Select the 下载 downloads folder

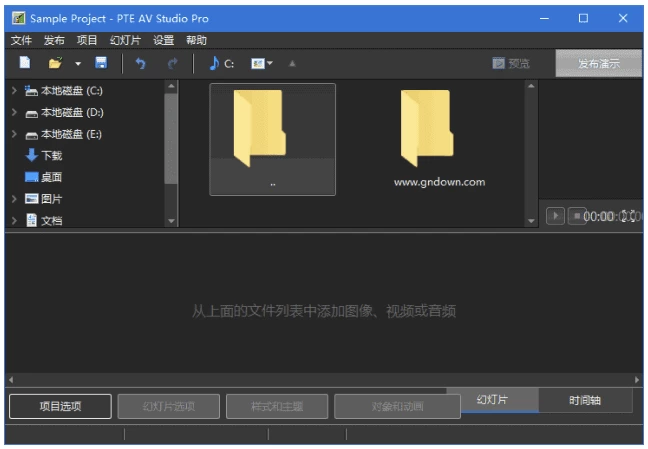[x=50, y=155]
